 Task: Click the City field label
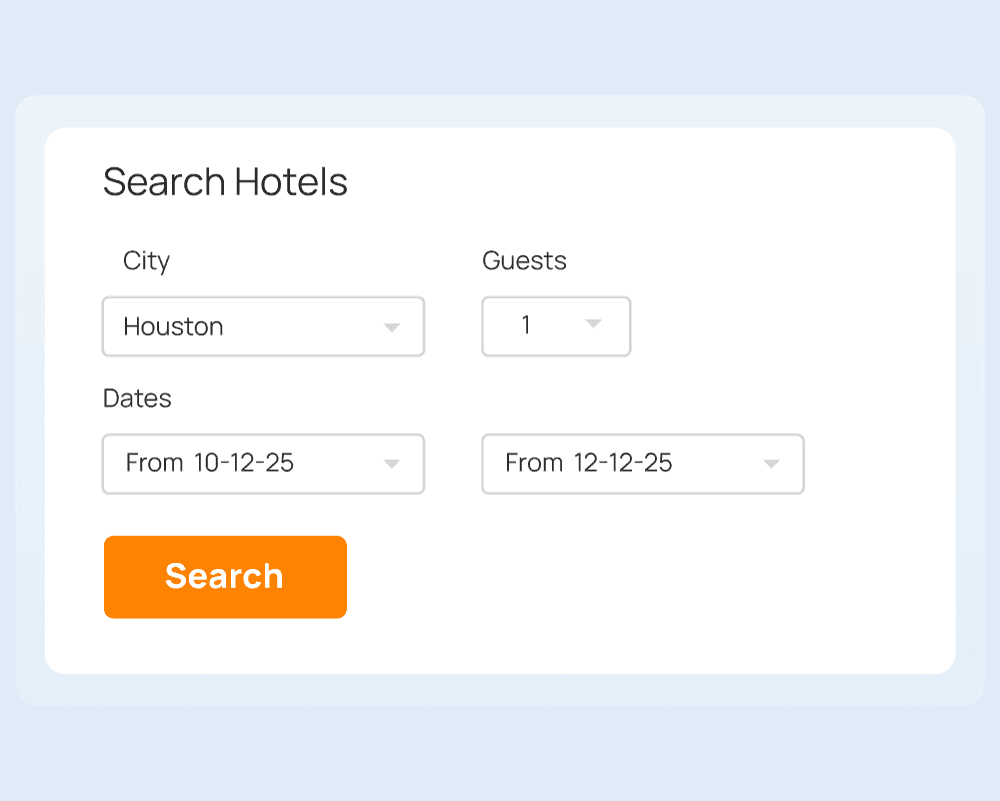tap(146, 261)
